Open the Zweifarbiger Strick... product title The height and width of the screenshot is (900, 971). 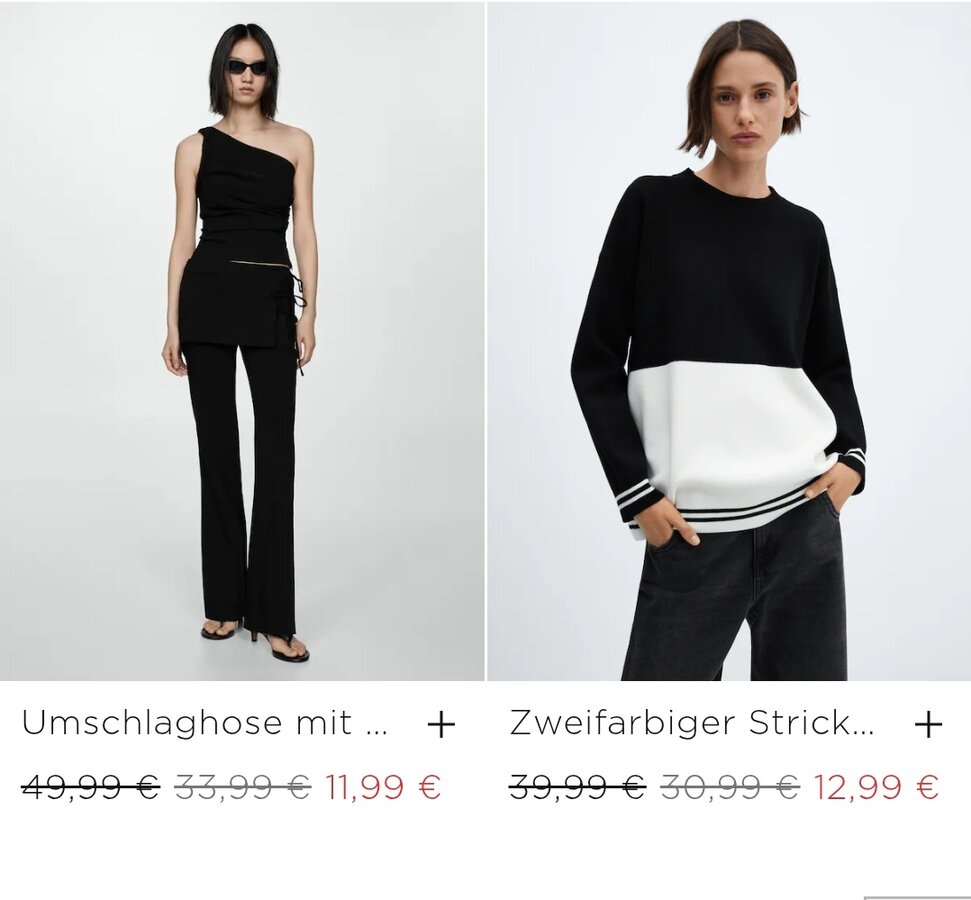[692, 723]
